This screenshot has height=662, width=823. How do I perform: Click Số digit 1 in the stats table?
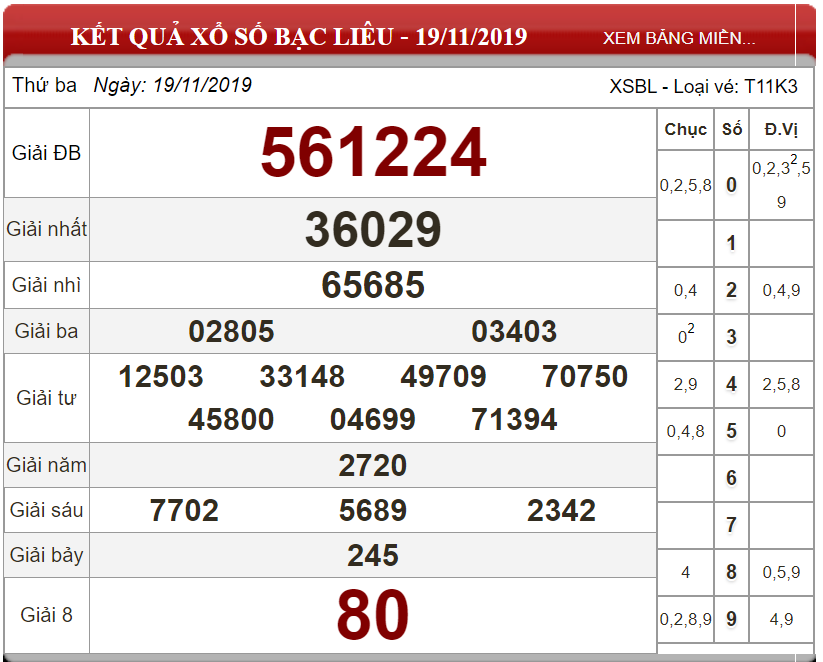coord(732,243)
